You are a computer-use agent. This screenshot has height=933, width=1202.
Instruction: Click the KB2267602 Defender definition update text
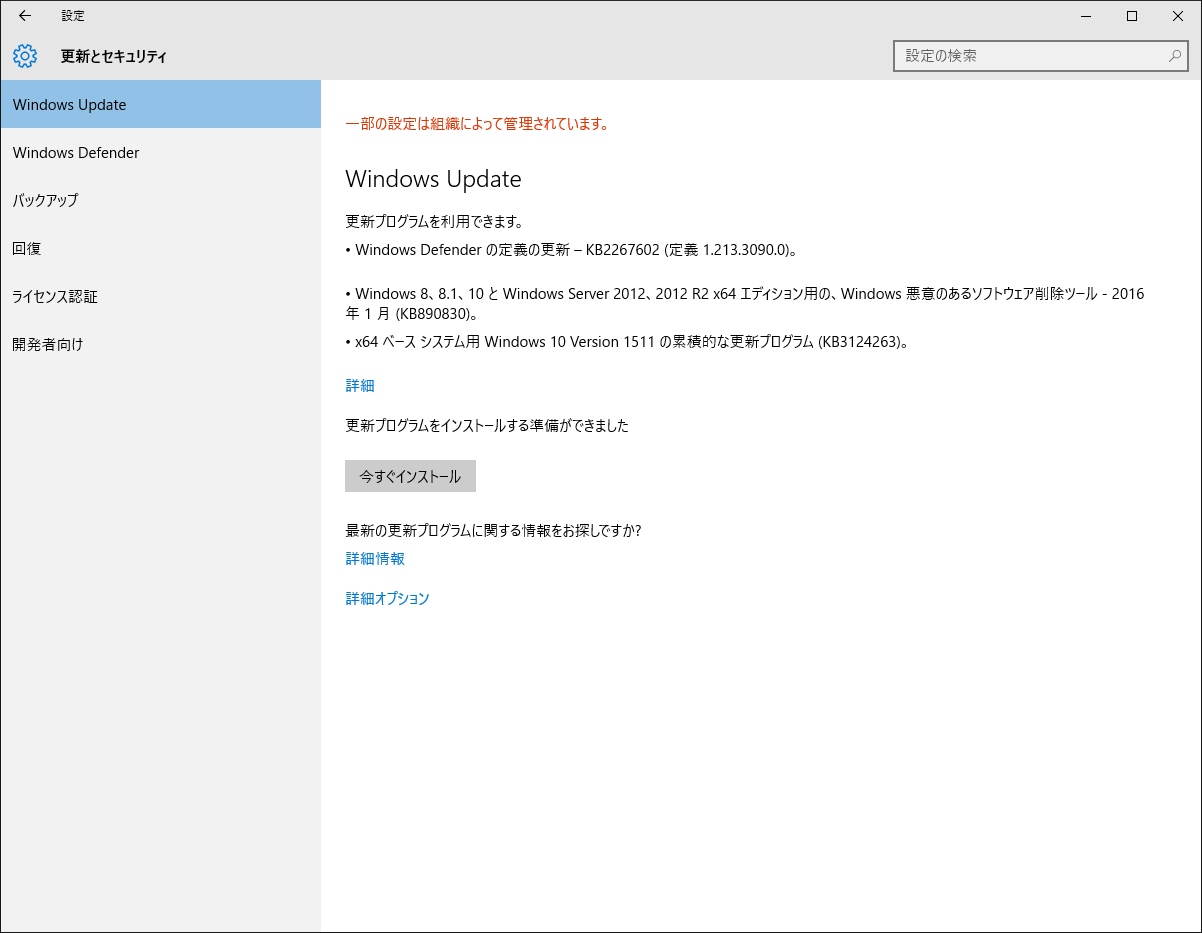click(x=571, y=250)
